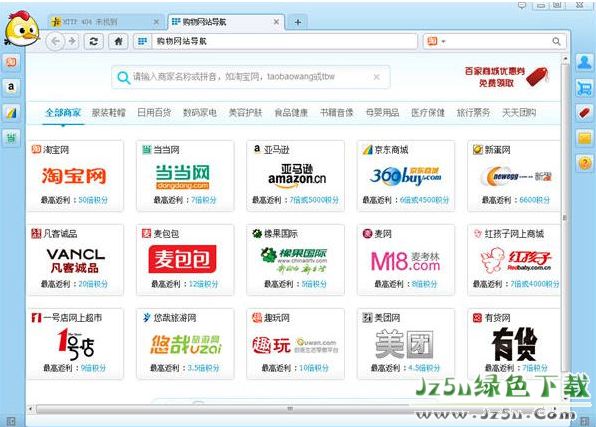
Task: Click the 12倍积分 rebate link under 麦包包
Action: [203, 284]
